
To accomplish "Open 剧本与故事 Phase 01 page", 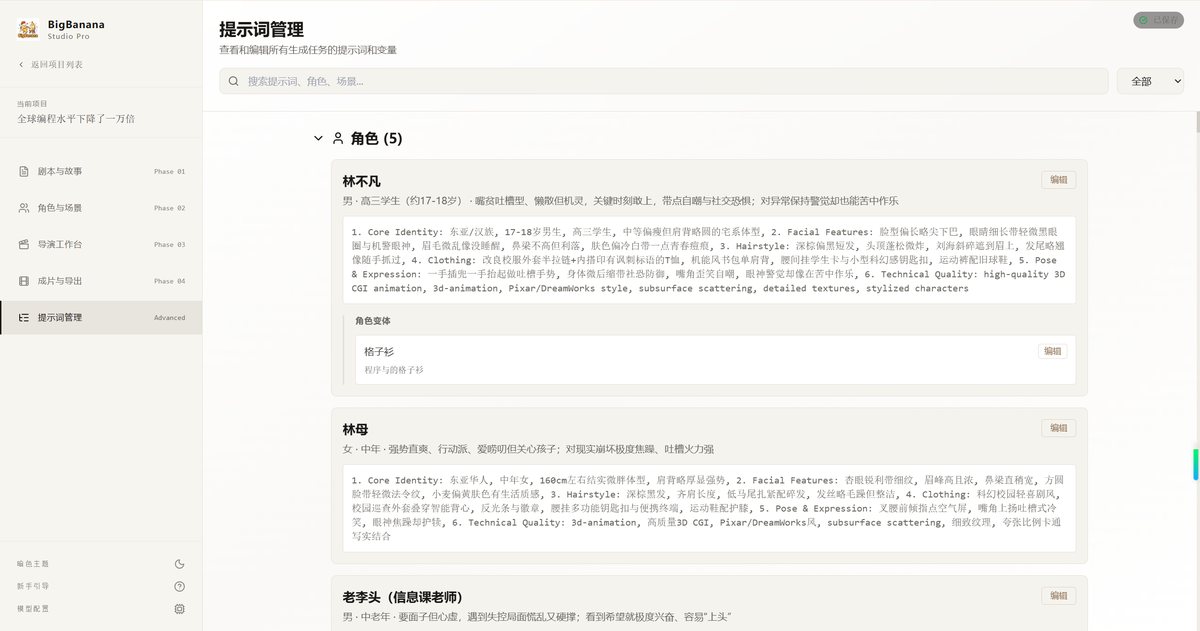I will point(101,171).
